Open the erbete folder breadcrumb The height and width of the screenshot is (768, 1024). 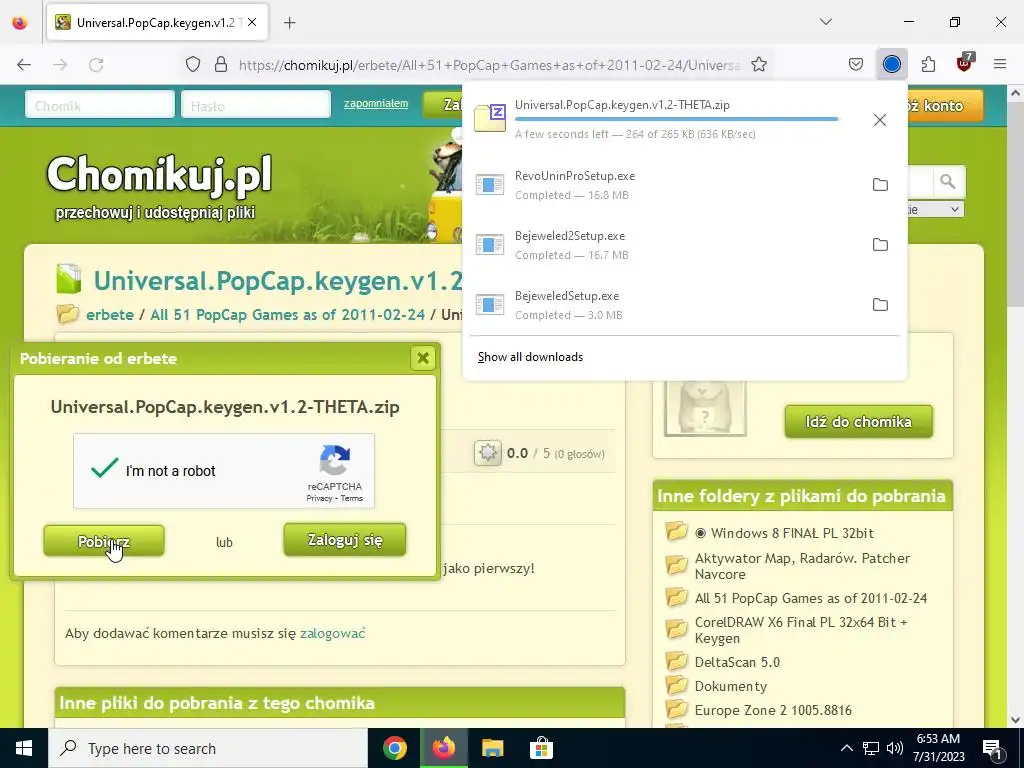click(110, 314)
